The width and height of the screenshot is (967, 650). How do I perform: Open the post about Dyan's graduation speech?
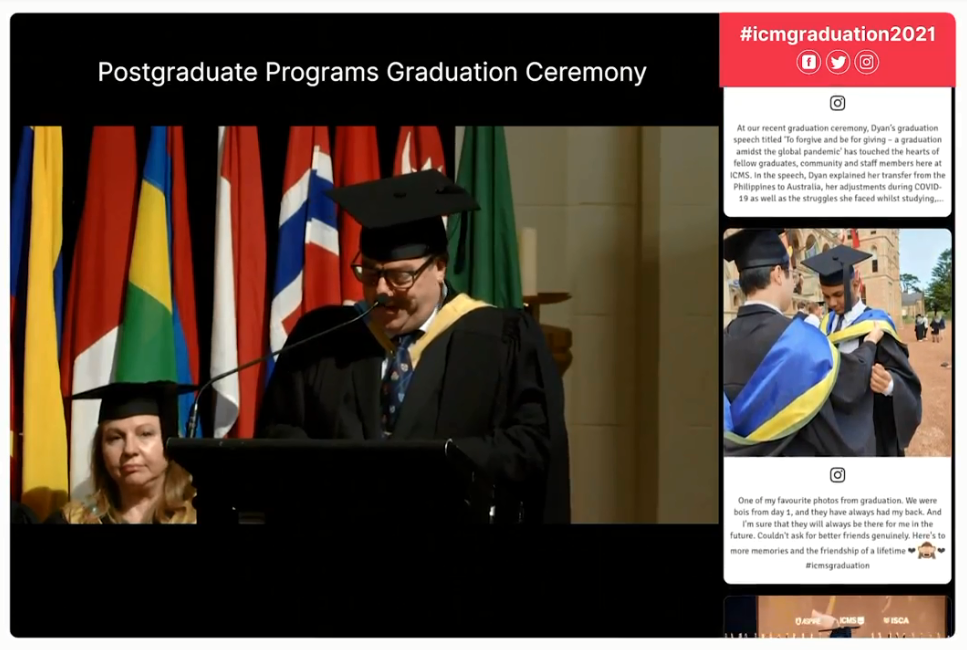point(837,163)
